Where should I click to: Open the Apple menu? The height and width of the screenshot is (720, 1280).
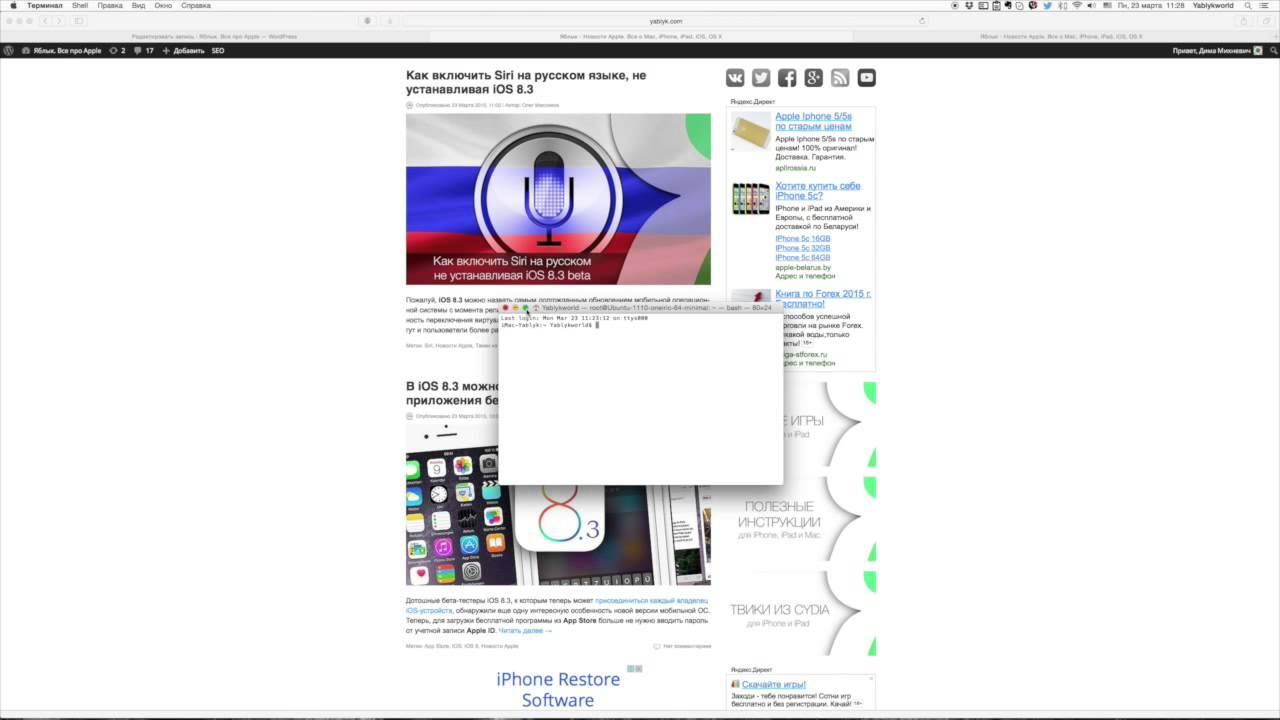coord(13,6)
